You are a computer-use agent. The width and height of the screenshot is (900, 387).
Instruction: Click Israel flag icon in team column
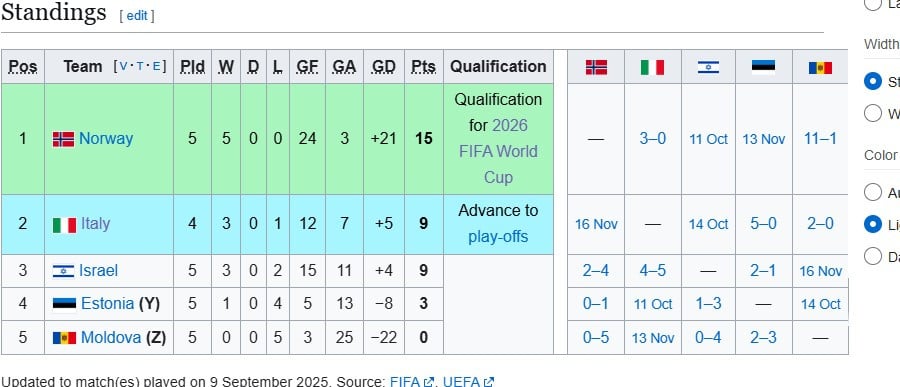pos(63,271)
